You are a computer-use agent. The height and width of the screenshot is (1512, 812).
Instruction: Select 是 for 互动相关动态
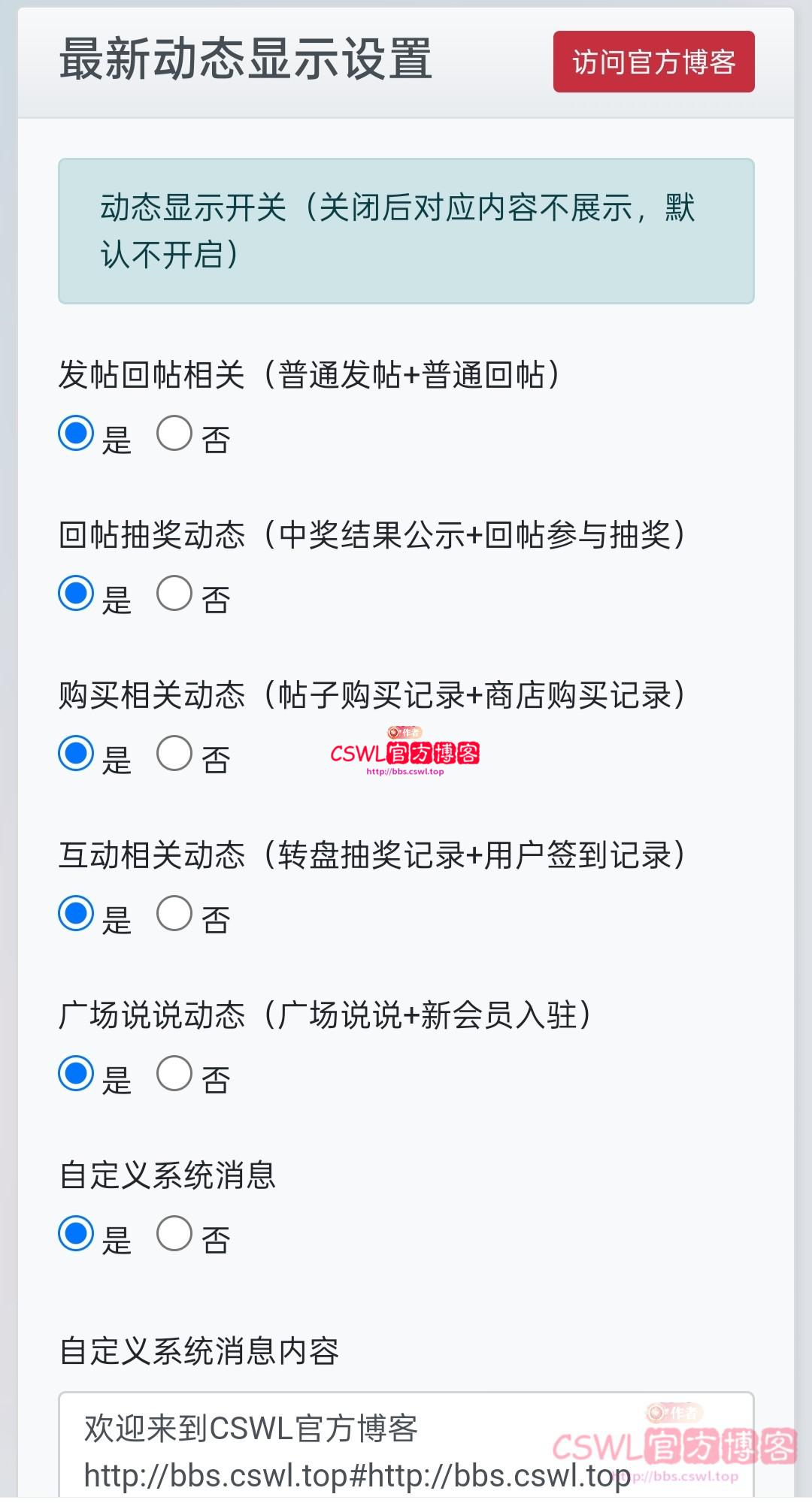(x=76, y=914)
